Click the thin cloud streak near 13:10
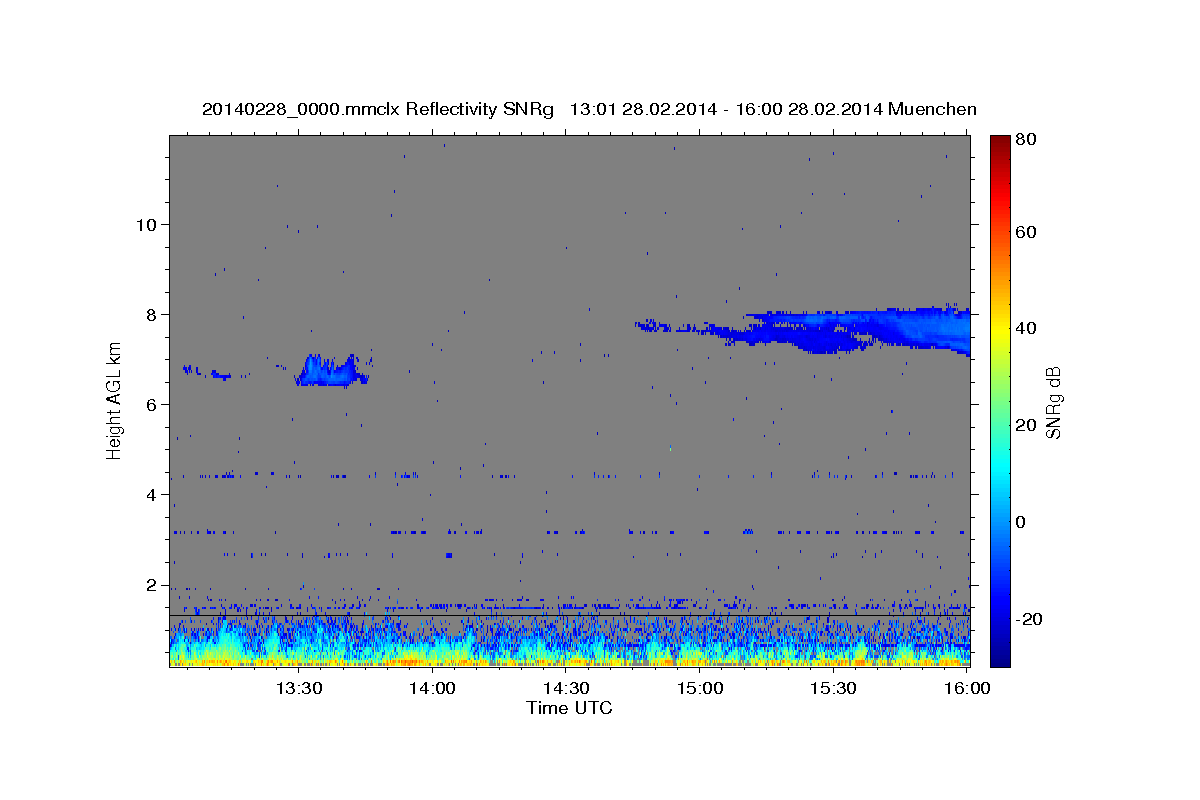The width and height of the screenshot is (1200, 800). (x=208, y=372)
